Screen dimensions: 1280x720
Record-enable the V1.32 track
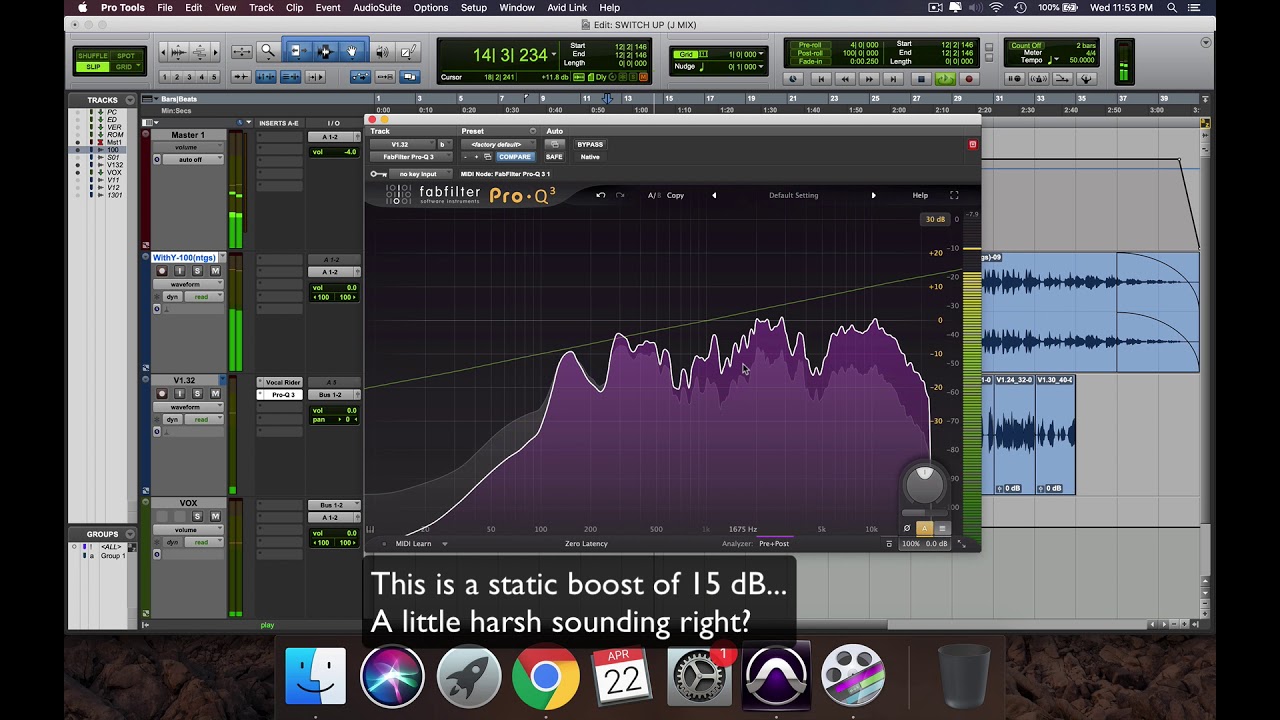tap(162, 394)
